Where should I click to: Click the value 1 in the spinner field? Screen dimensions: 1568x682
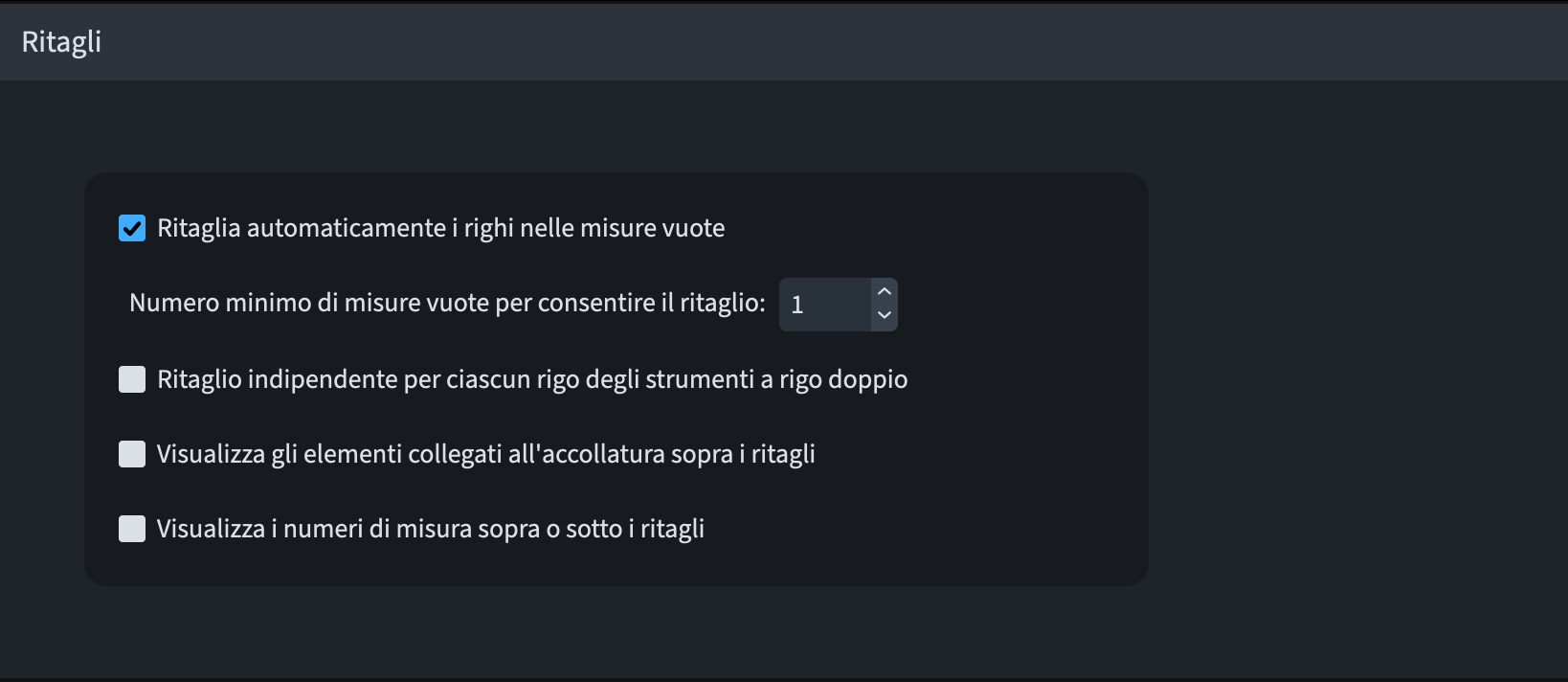[x=797, y=306]
